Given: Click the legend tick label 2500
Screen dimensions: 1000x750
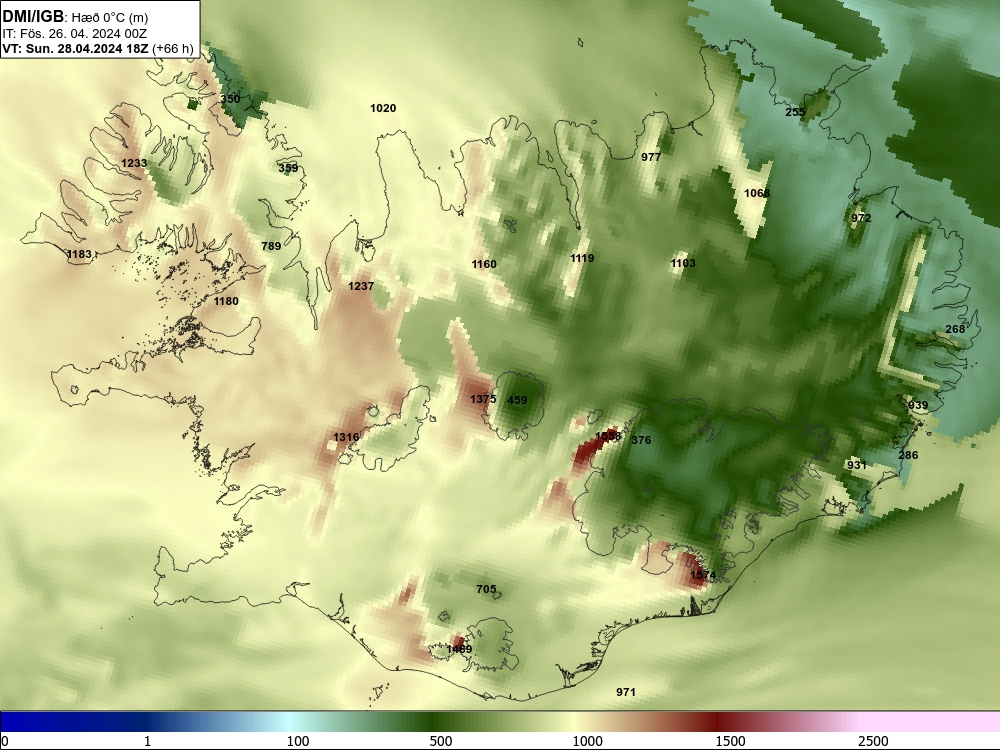Looking at the screenshot, I should [873, 740].
